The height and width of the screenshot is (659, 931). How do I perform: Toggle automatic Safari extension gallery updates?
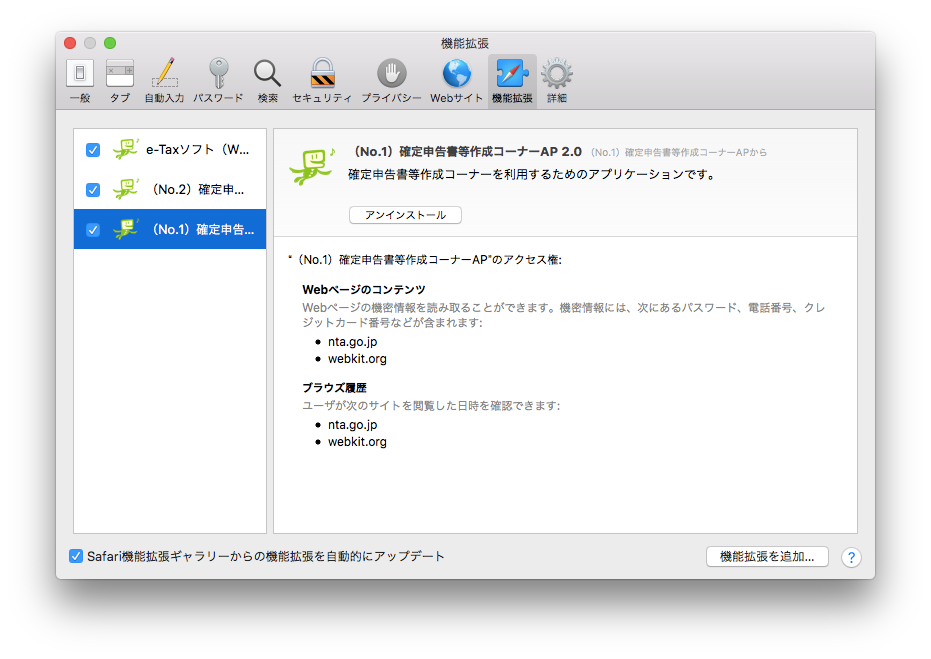pyautogui.click(x=76, y=556)
